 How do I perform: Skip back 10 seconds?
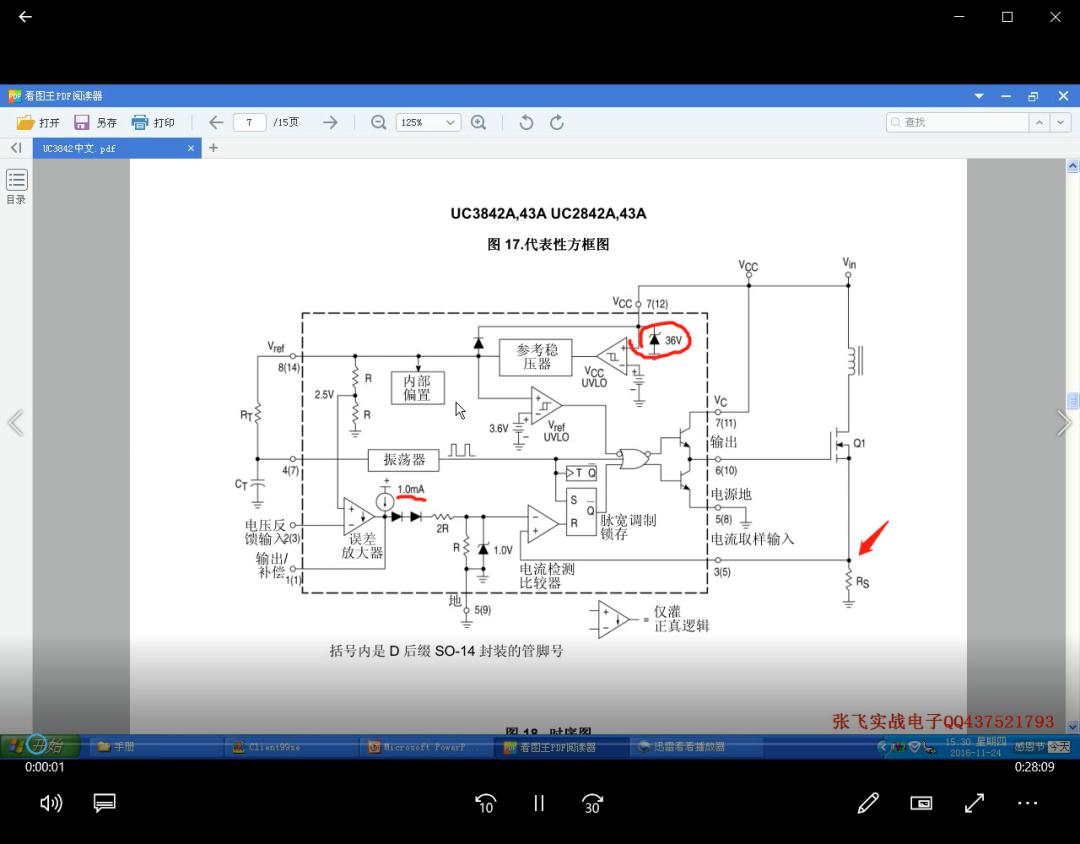tap(486, 803)
